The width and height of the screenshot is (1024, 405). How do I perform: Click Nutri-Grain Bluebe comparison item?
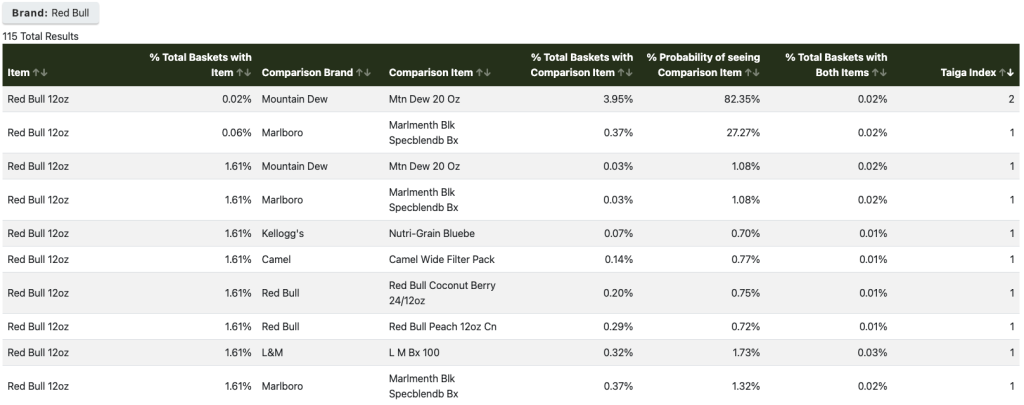pos(432,233)
